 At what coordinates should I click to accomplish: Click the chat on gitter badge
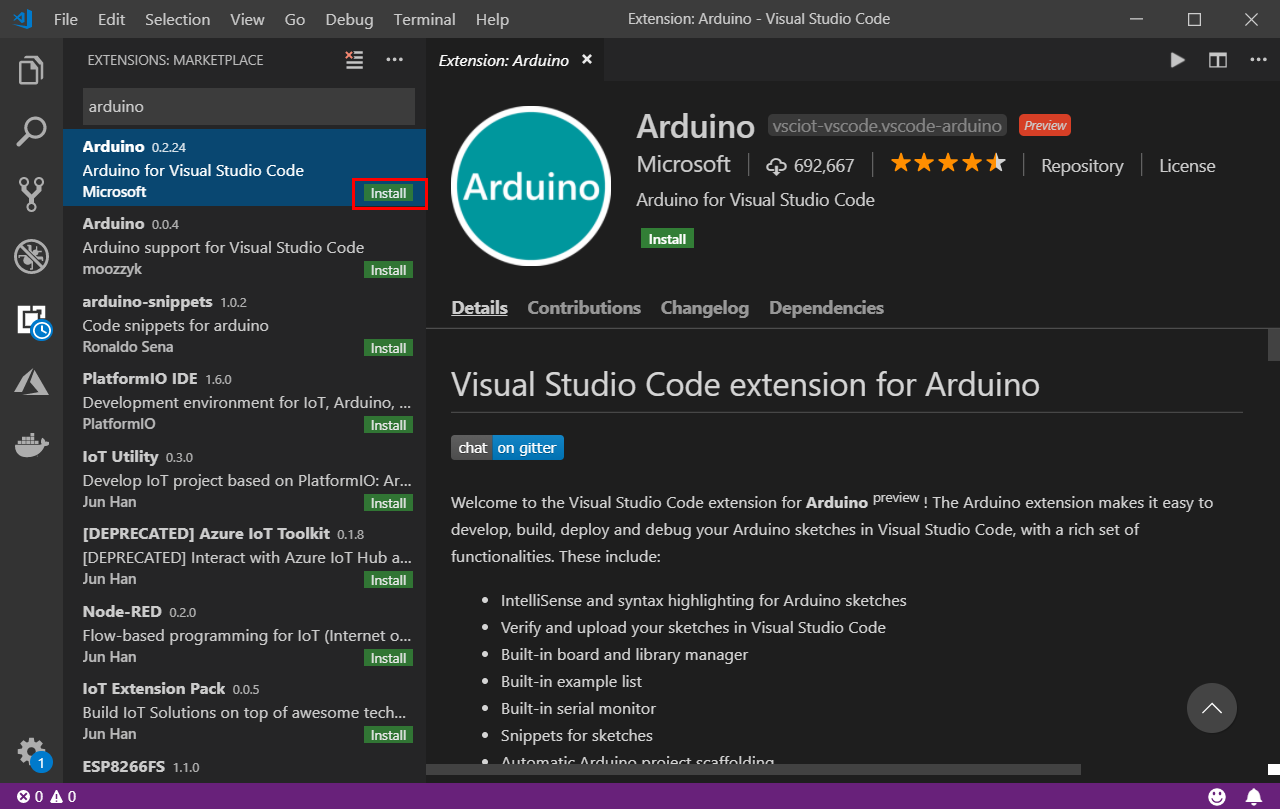[507, 448]
